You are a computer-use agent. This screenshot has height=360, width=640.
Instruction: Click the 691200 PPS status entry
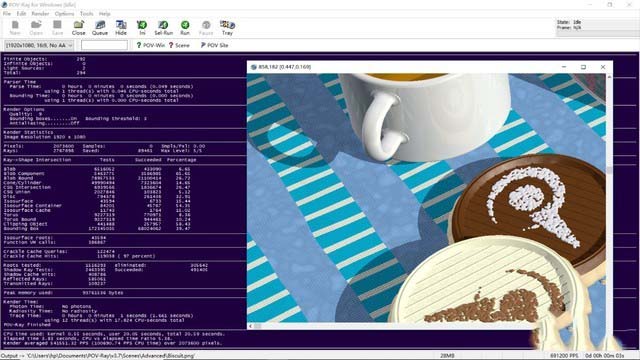click(564, 356)
